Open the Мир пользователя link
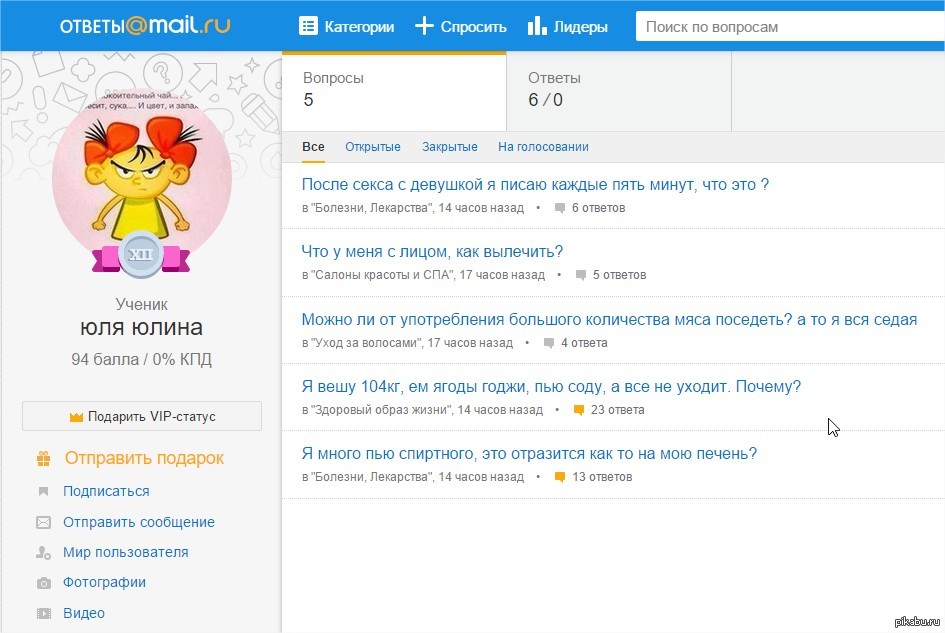 [125, 552]
